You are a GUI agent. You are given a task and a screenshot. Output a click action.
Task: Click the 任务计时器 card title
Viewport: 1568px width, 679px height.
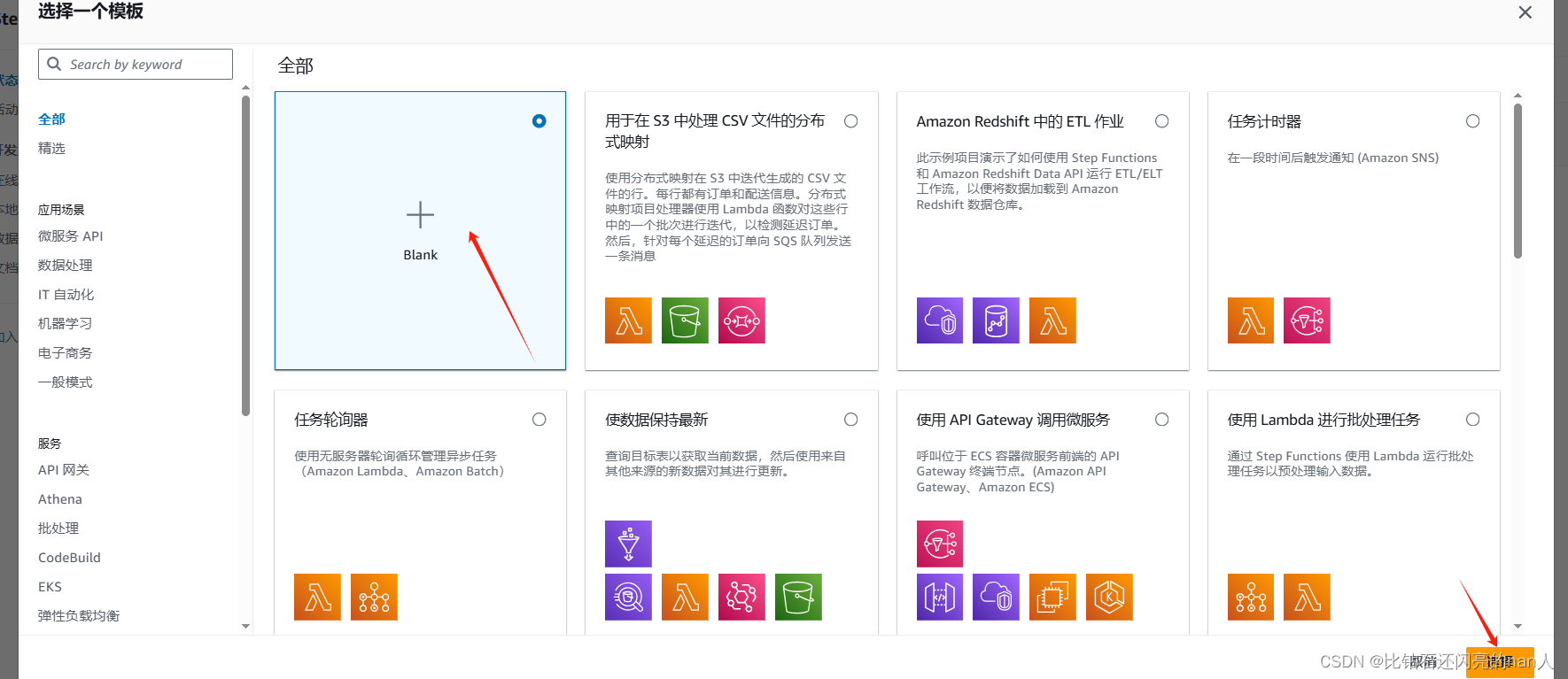tap(1264, 121)
